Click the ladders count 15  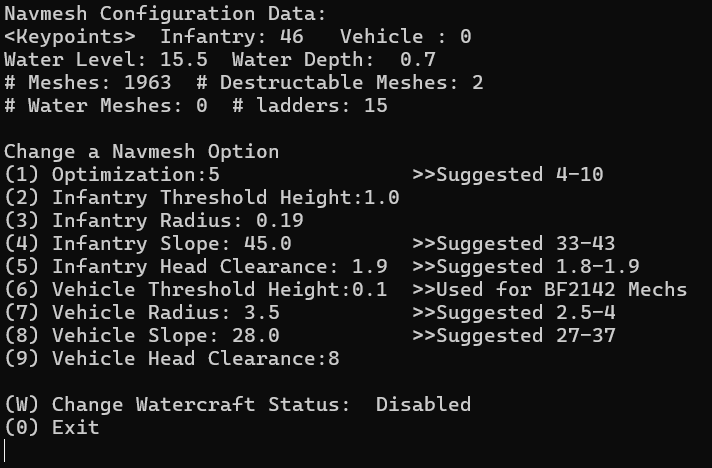click(375, 106)
